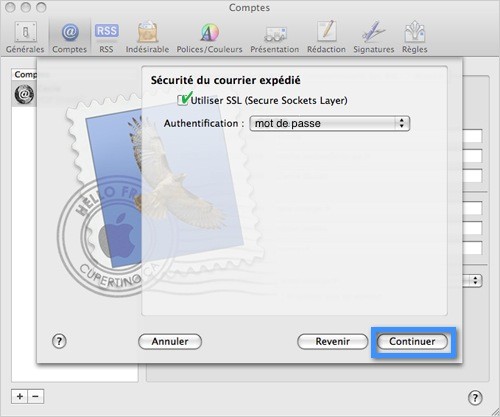Open help in the setup sheet
The image size is (500, 417).
[59, 341]
